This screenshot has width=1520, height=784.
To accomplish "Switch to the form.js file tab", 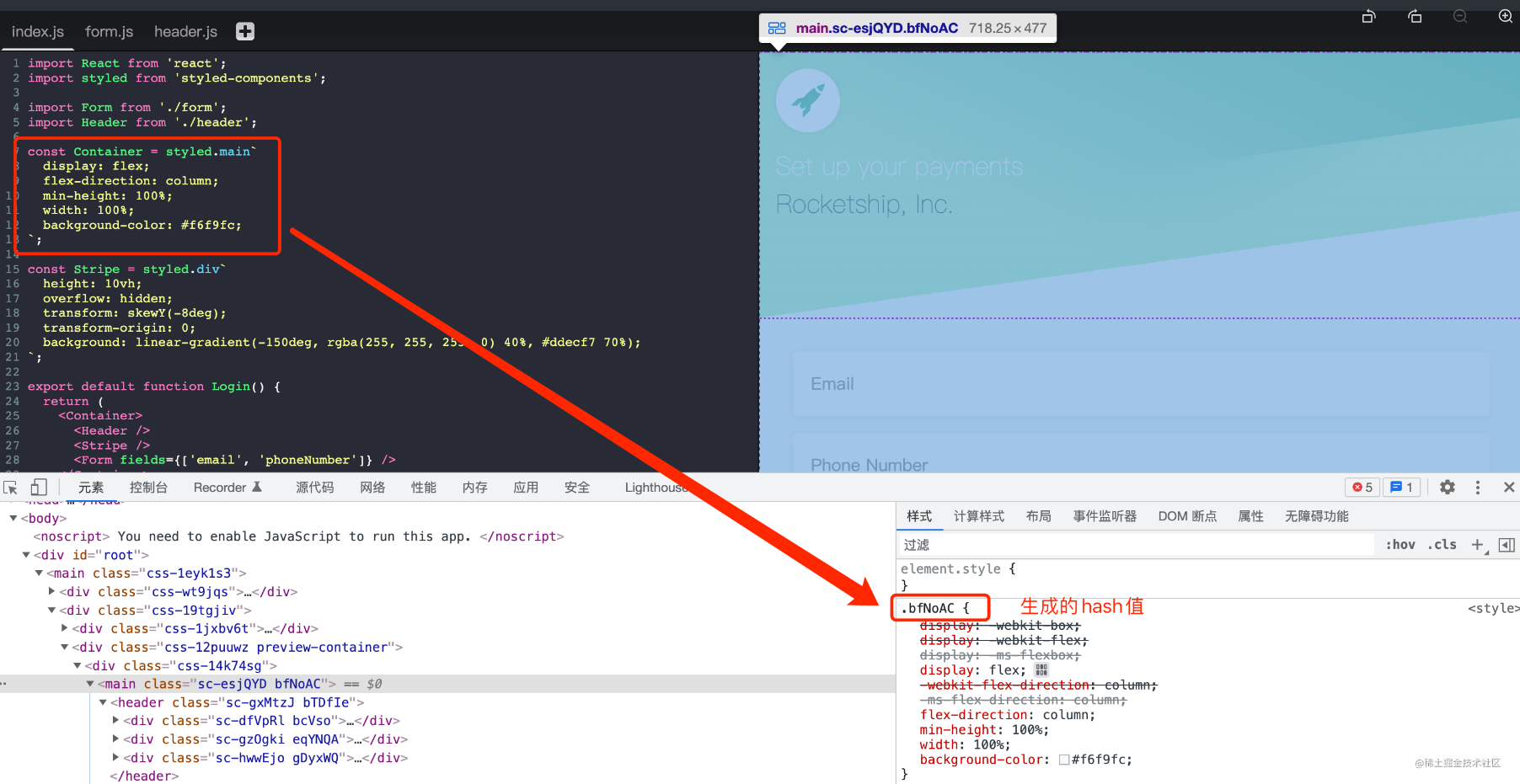I will click(x=109, y=31).
